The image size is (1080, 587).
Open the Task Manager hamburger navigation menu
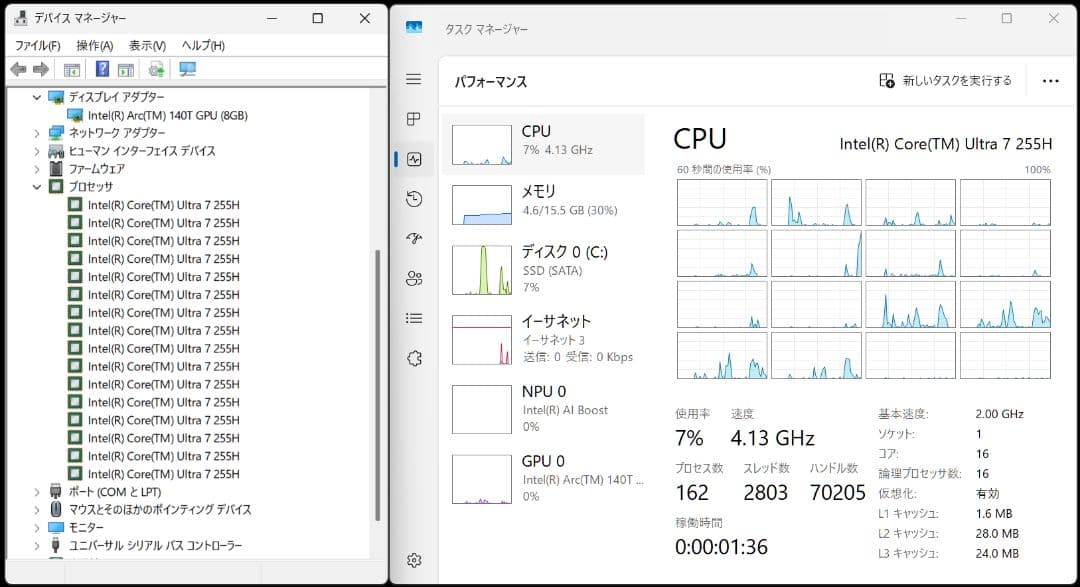tap(414, 79)
